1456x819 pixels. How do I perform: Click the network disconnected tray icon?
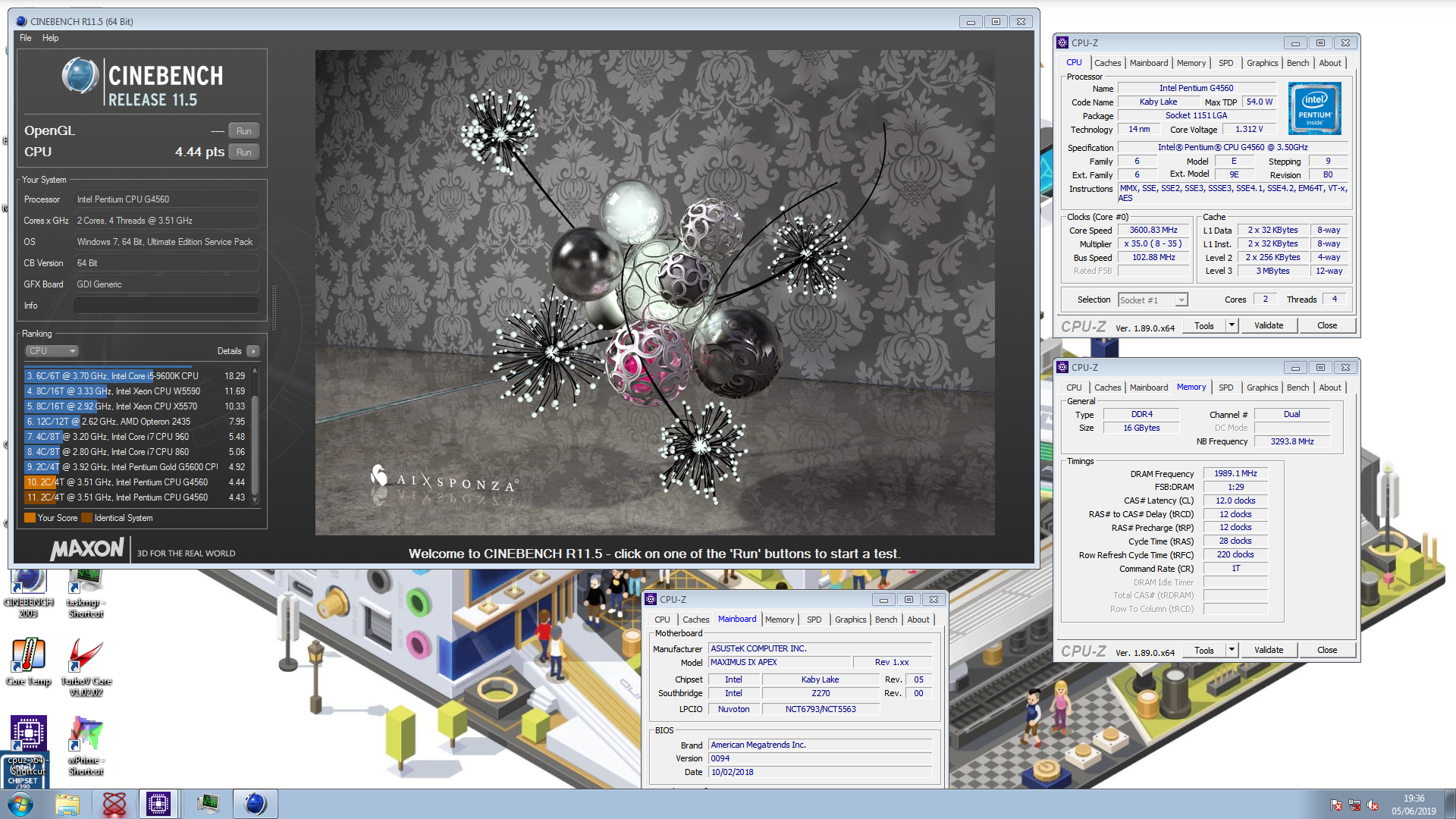1354,805
